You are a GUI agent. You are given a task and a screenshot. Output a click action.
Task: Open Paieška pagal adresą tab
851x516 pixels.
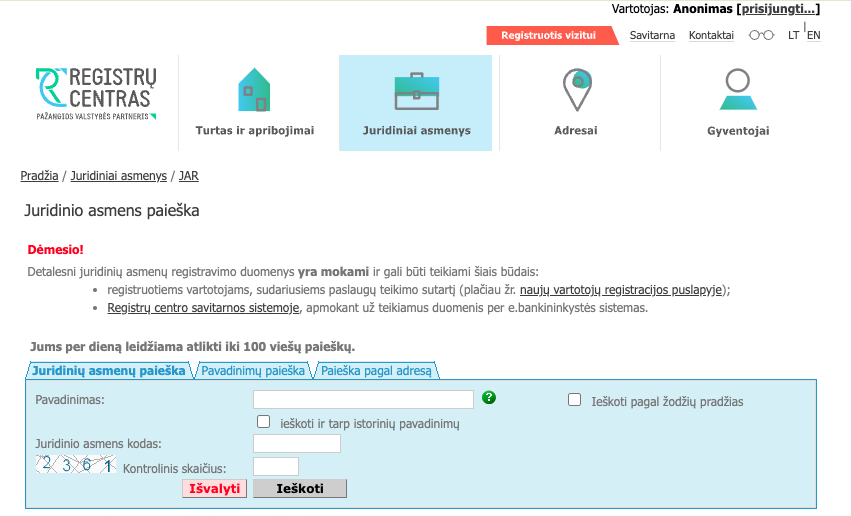pos(376,371)
